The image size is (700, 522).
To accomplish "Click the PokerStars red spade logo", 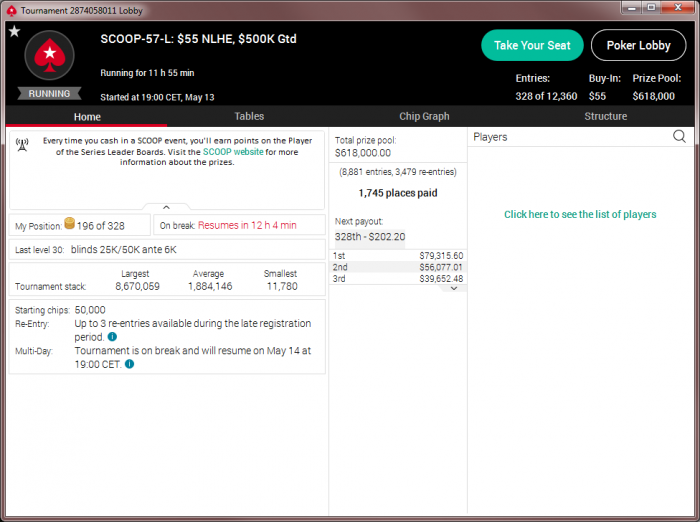I will click(50, 55).
